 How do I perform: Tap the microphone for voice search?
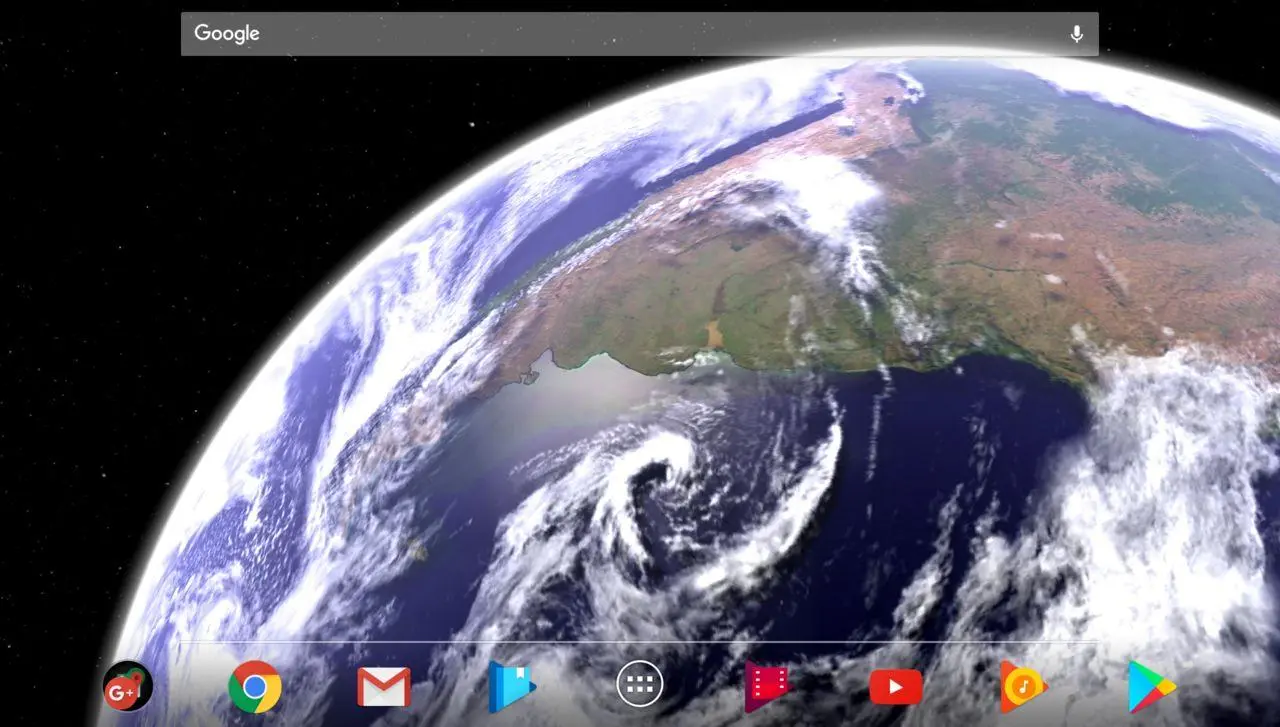(x=1076, y=34)
